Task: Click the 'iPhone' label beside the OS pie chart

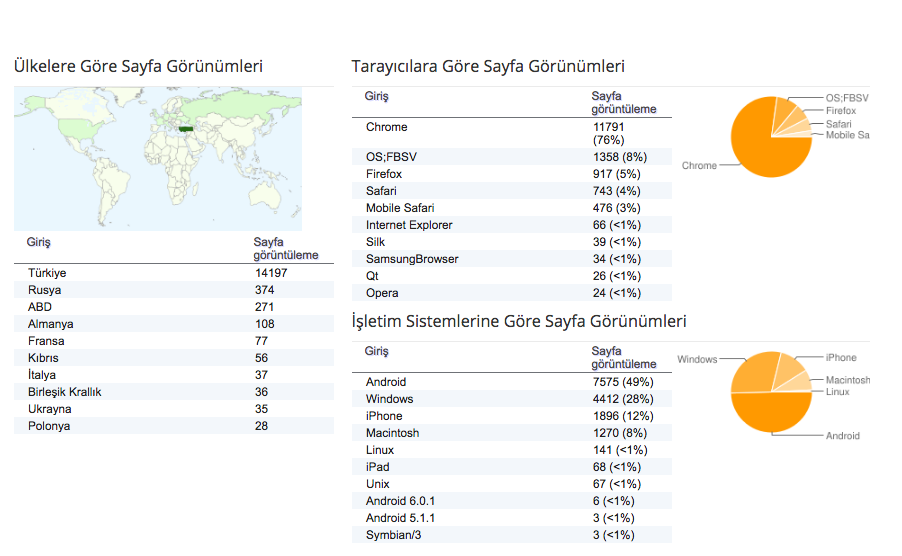Action: point(841,358)
